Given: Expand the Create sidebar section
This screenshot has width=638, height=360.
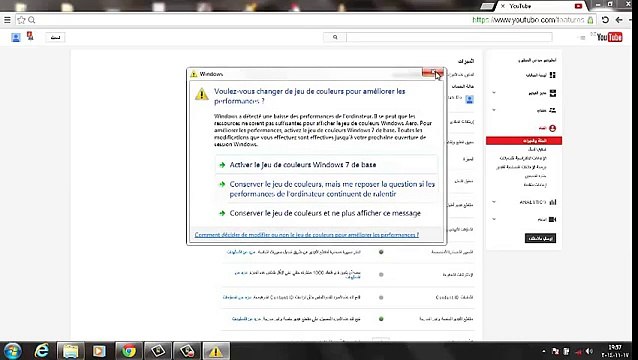Looking at the screenshot, I should coord(494,219).
